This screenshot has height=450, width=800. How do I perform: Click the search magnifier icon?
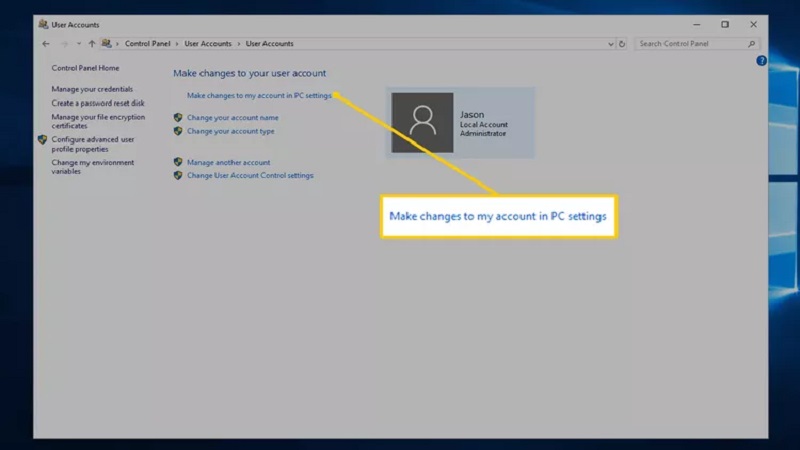tap(752, 44)
